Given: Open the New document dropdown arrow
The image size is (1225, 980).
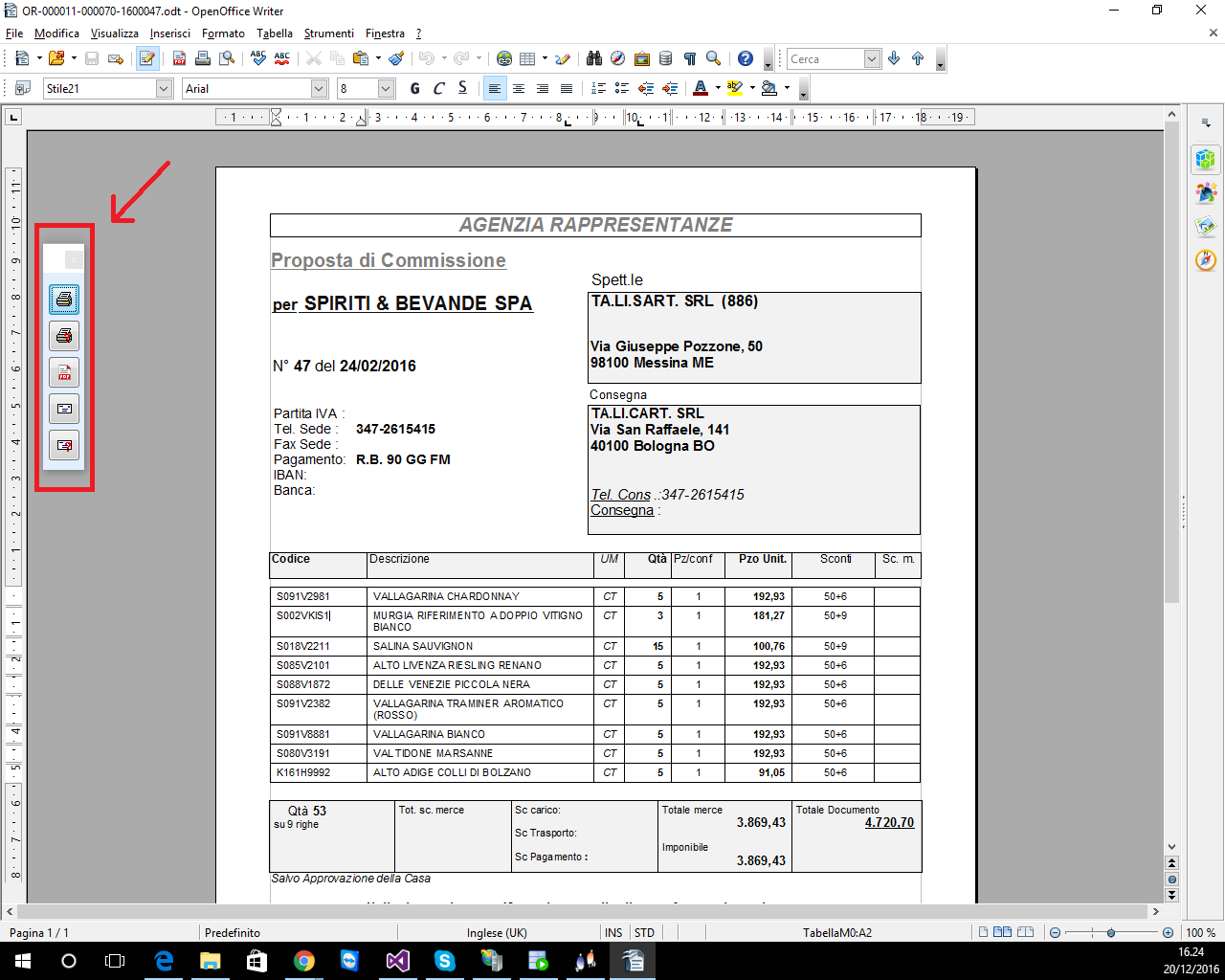Looking at the screenshot, I should pyautogui.click(x=38, y=58).
